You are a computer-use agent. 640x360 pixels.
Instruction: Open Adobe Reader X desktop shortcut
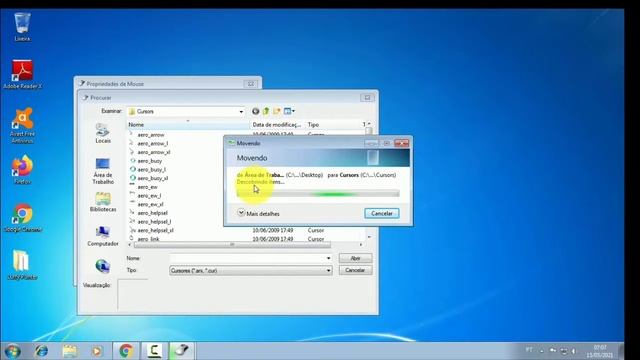22,74
